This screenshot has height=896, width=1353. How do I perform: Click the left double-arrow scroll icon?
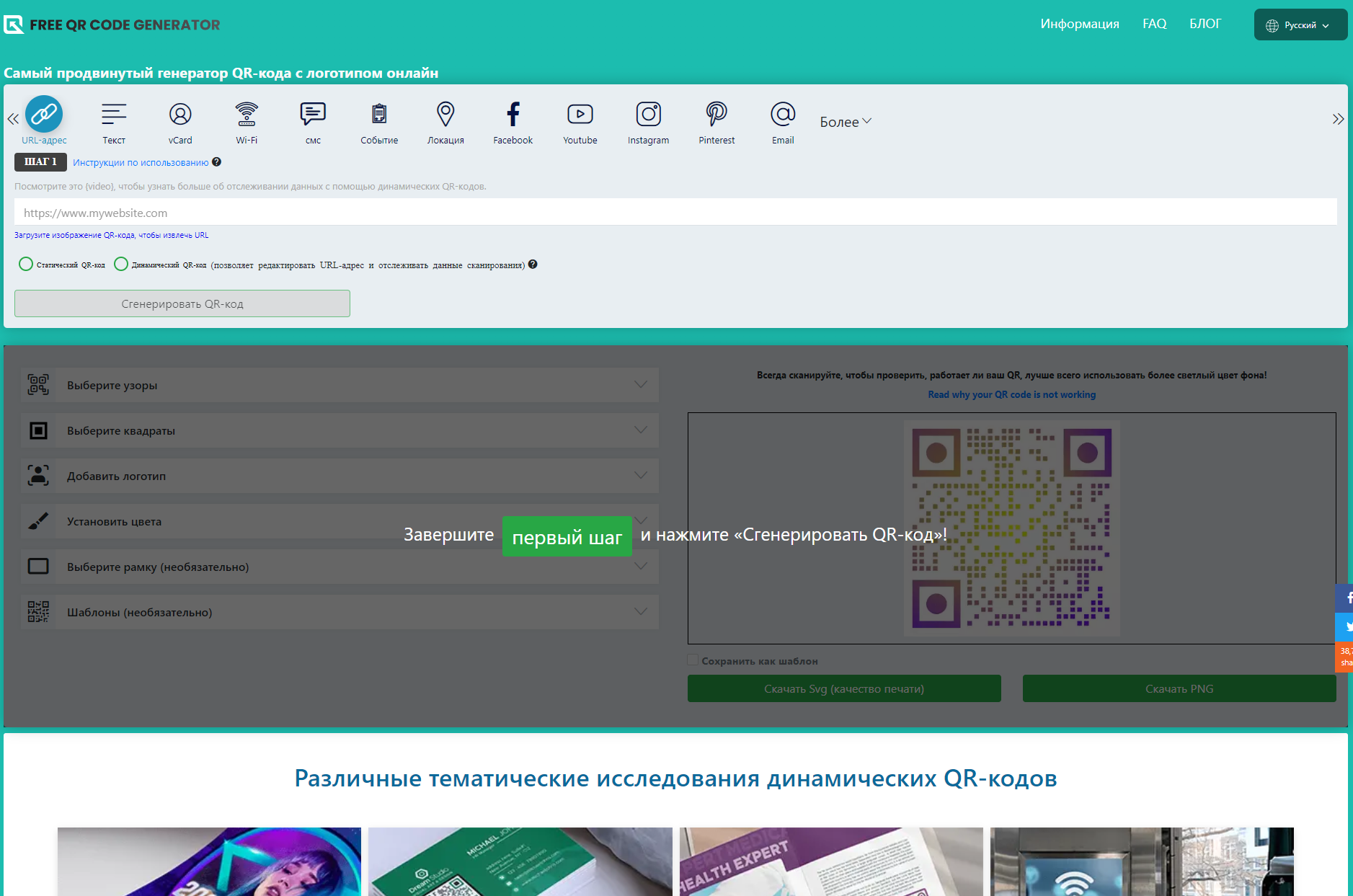pyautogui.click(x=13, y=119)
